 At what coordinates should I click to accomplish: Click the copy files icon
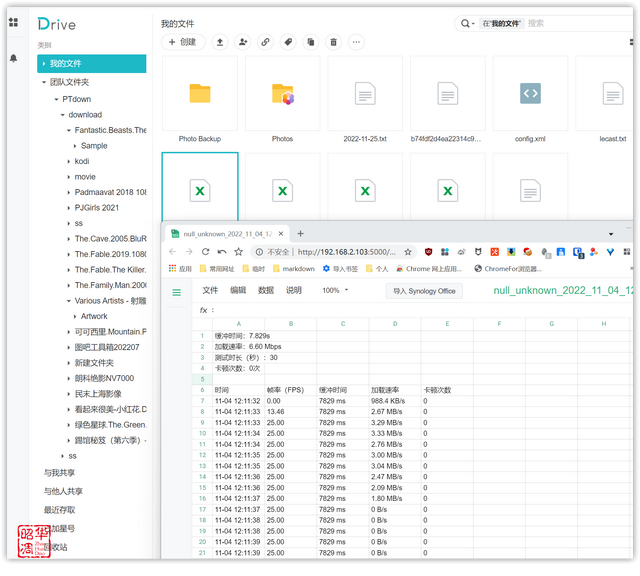(x=311, y=42)
